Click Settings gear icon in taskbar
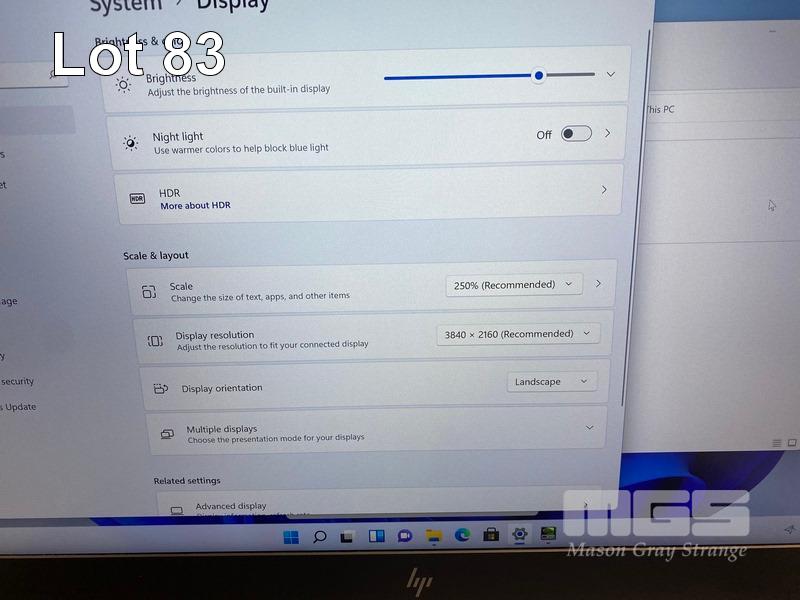 point(519,534)
